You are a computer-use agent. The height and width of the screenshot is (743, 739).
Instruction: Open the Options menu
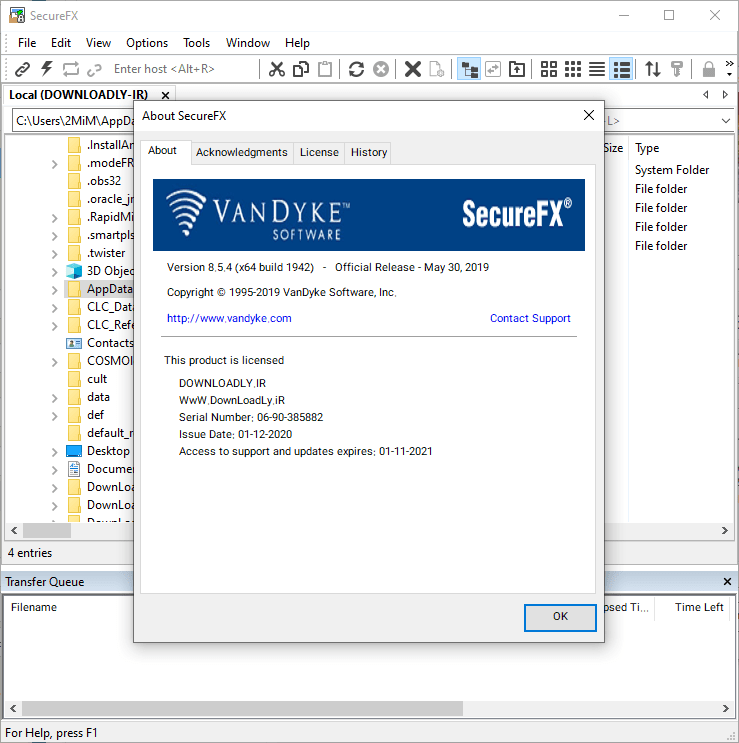(147, 43)
